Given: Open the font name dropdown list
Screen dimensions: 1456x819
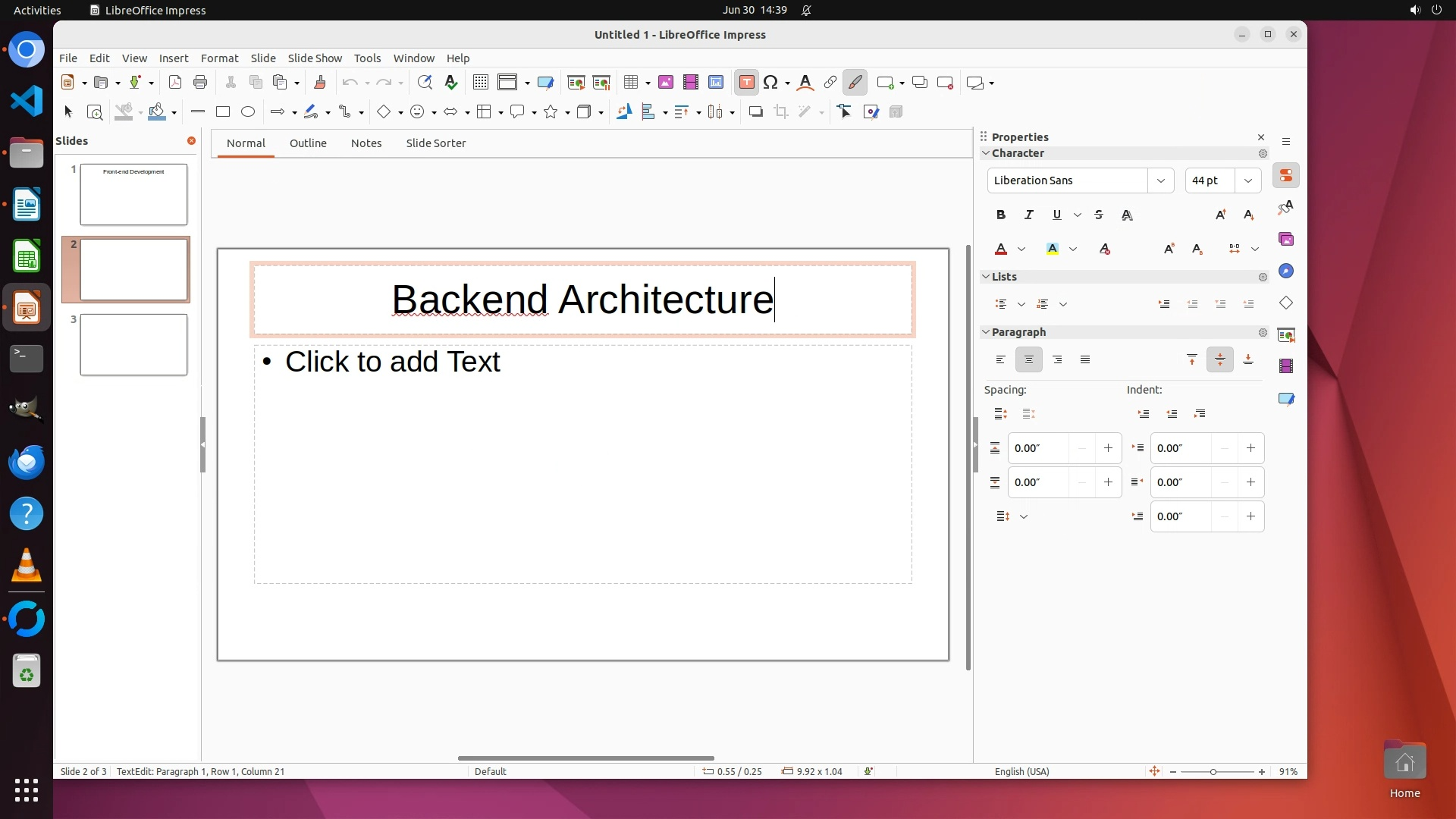Looking at the screenshot, I should [x=1160, y=180].
